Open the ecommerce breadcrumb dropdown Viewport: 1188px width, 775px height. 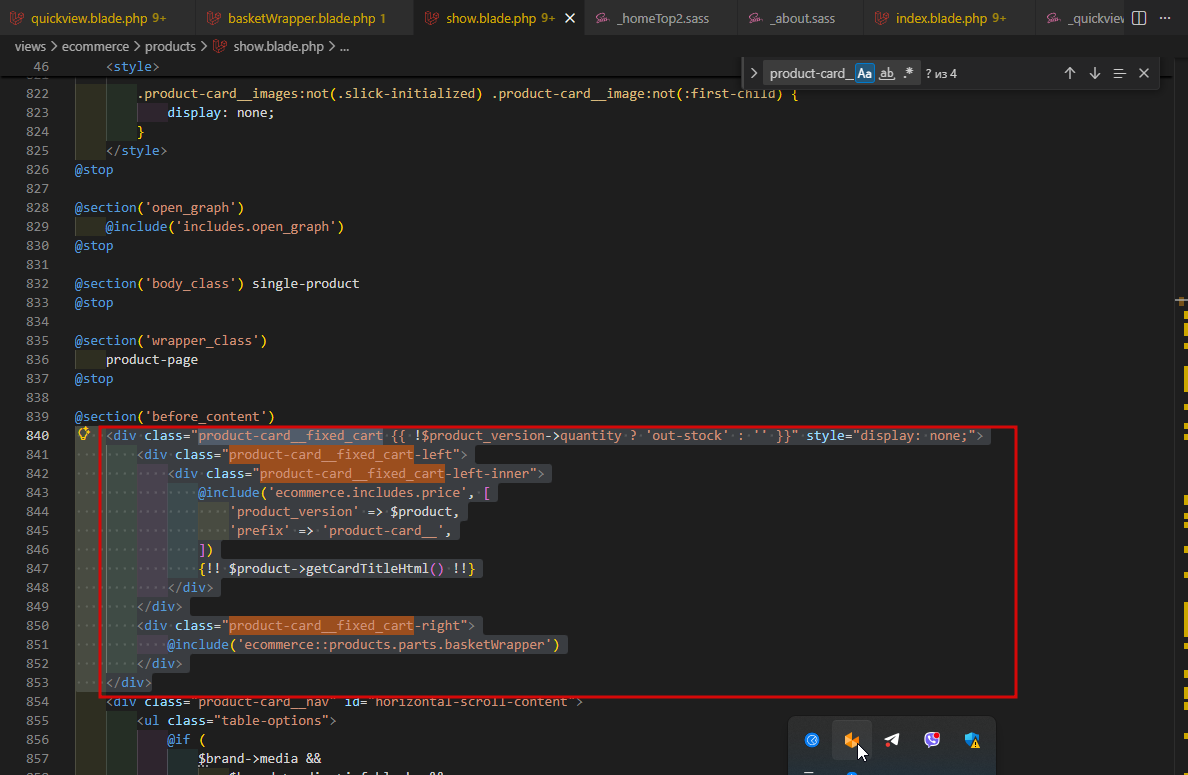94,46
